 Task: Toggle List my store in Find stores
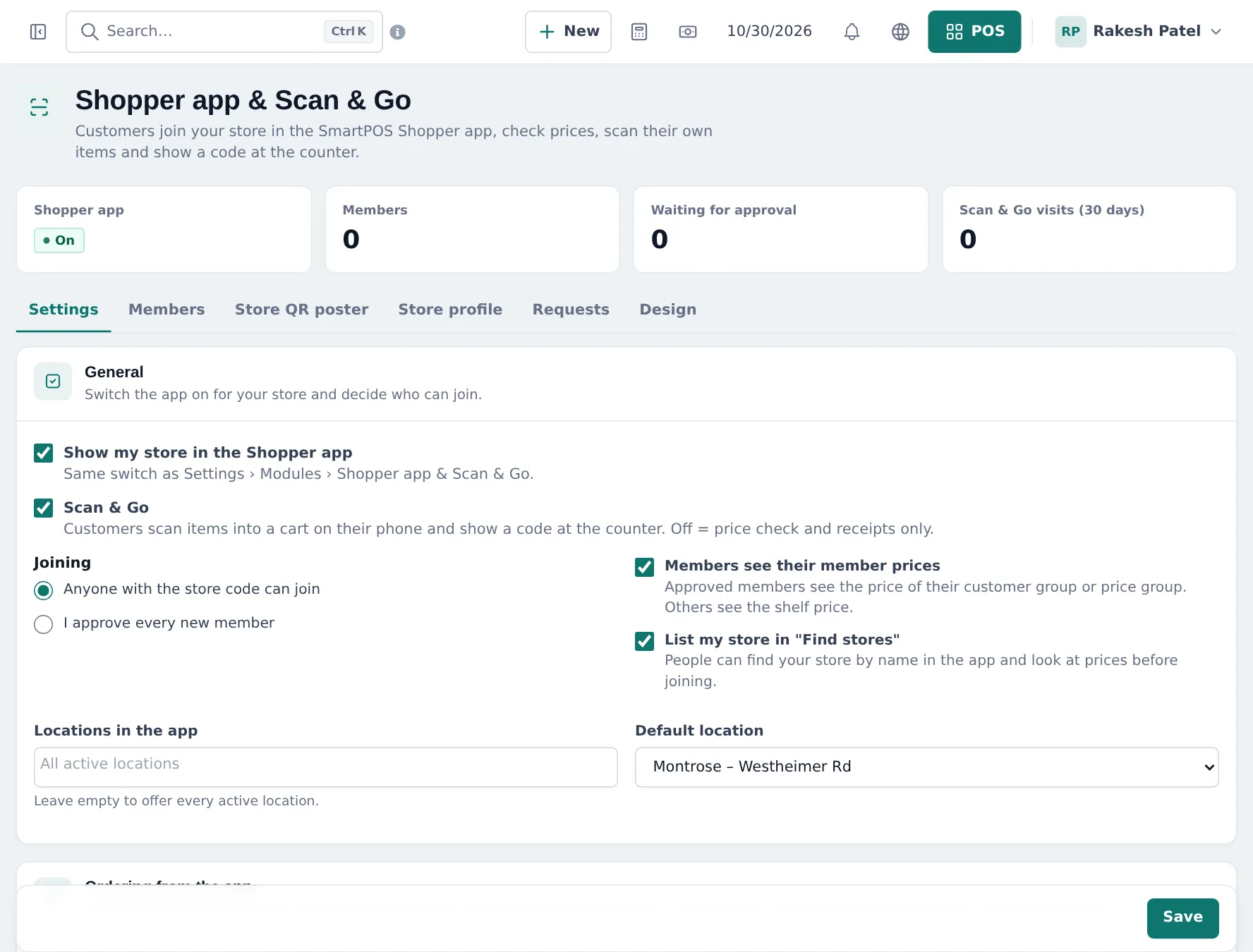(645, 641)
